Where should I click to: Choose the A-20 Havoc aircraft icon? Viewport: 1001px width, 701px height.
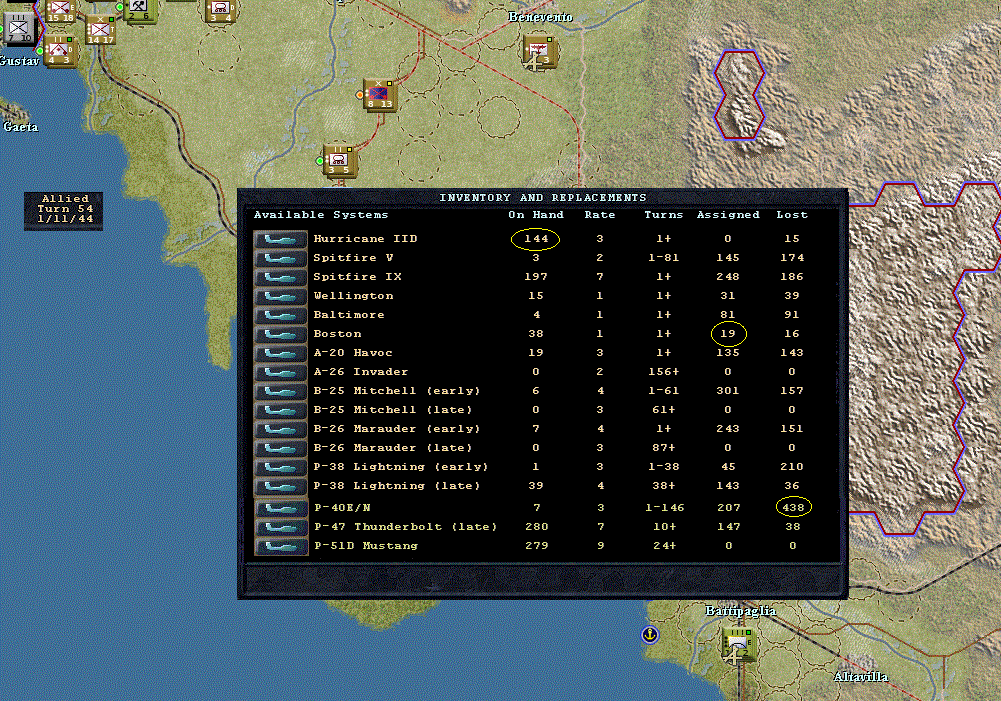[x=281, y=354]
